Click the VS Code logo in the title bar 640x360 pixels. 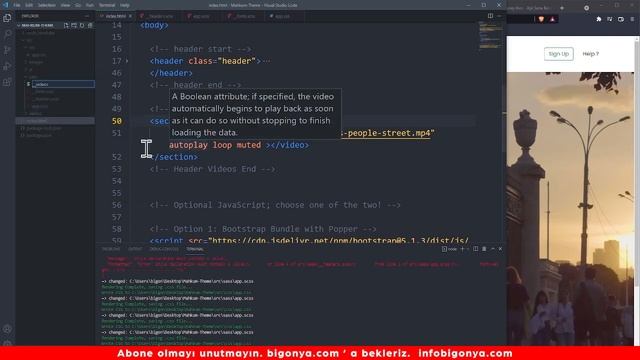tap(5, 5)
